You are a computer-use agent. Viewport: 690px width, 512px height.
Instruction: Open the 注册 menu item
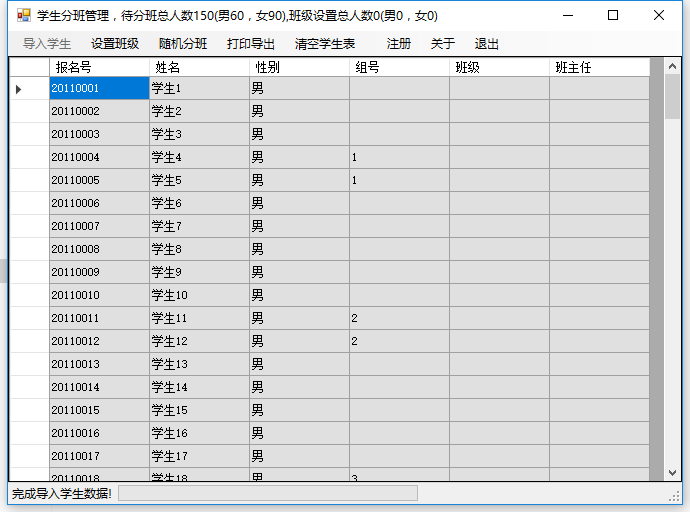click(x=399, y=44)
